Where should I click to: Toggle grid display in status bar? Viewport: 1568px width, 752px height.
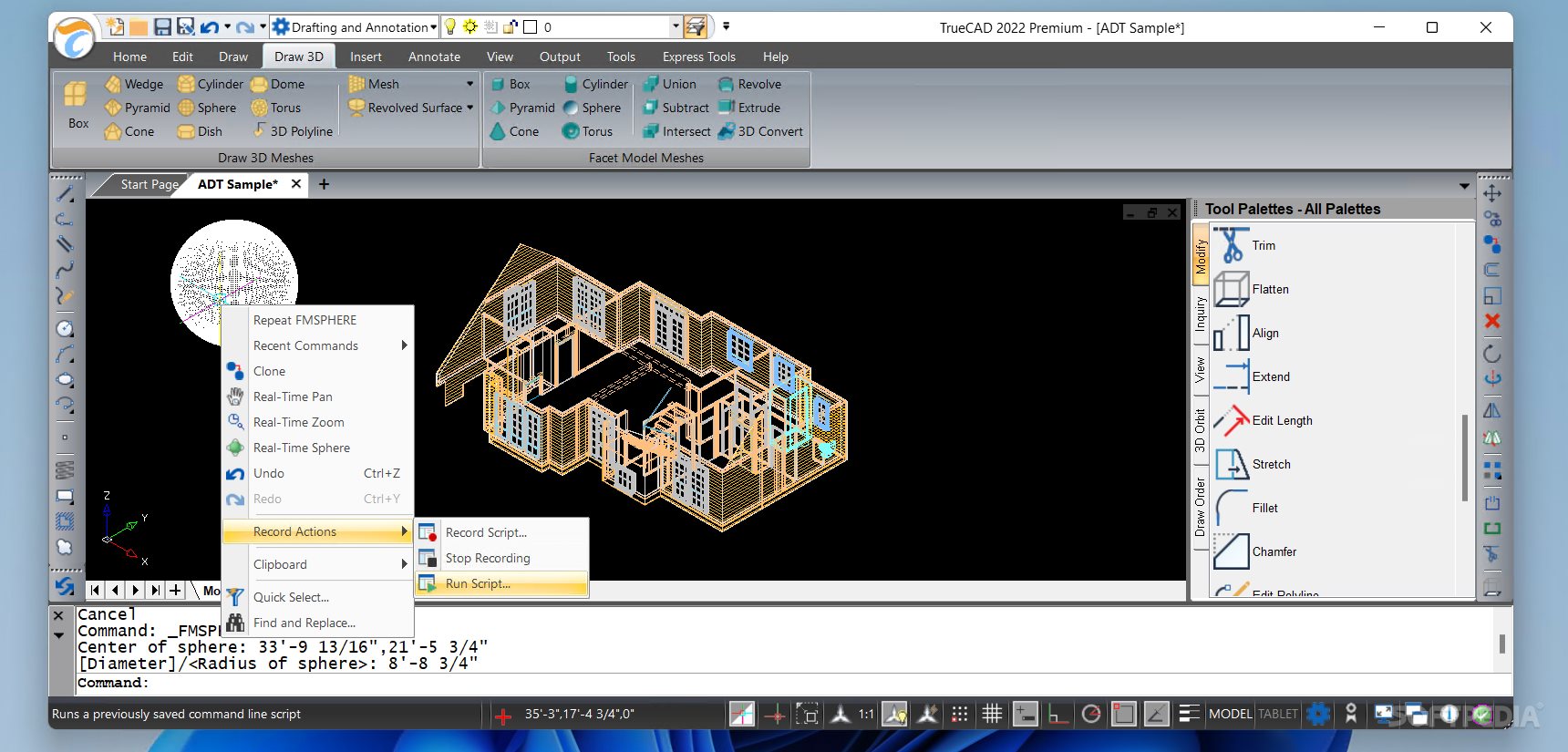[992, 715]
